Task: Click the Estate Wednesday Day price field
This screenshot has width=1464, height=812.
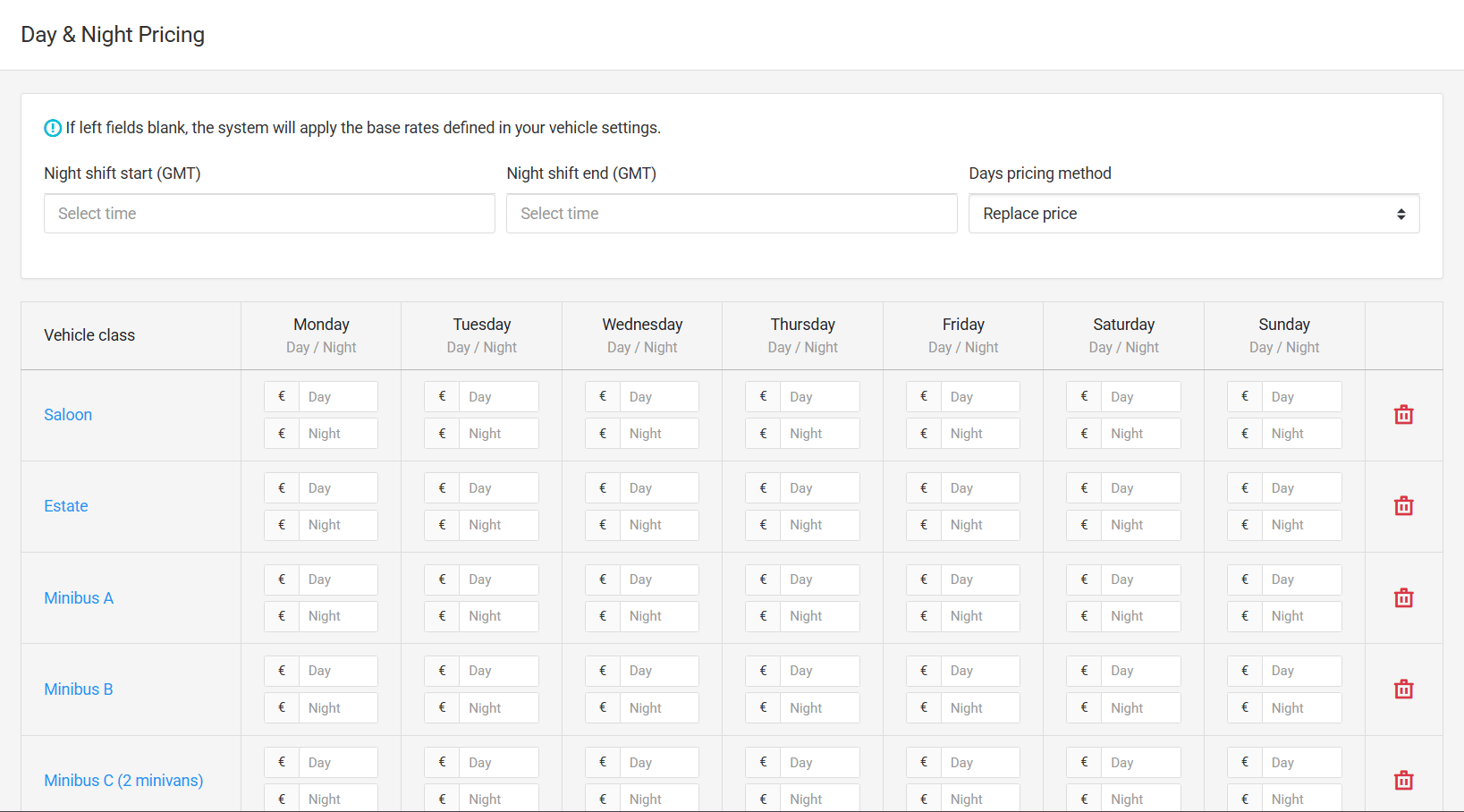Action: pyautogui.click(x=658, y=488)
